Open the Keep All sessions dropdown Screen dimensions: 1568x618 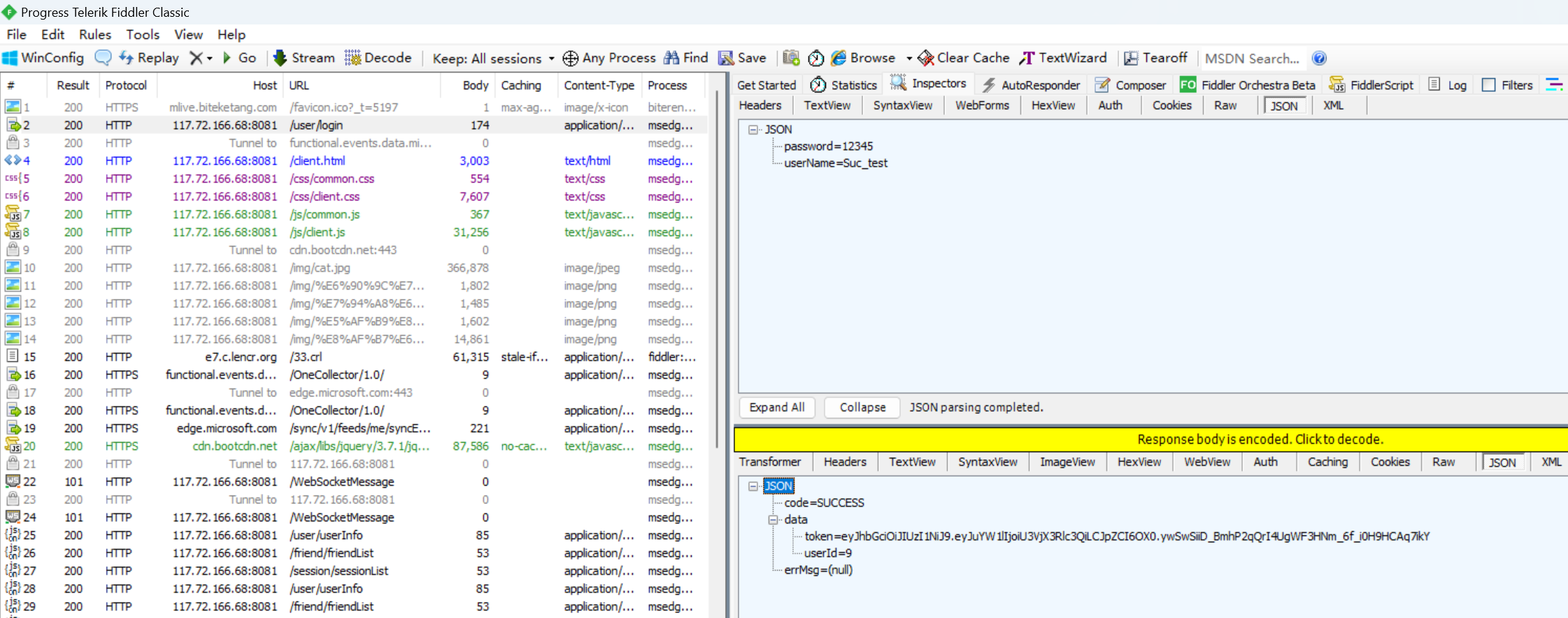pyautogui.click(x=494, y=59)
